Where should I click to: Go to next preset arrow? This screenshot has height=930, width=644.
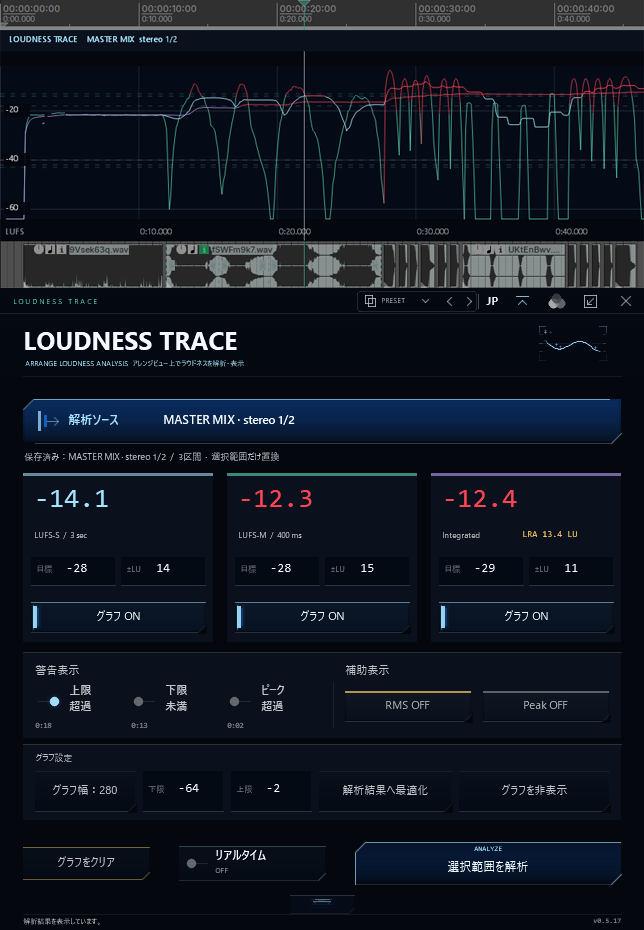[469, 301]
